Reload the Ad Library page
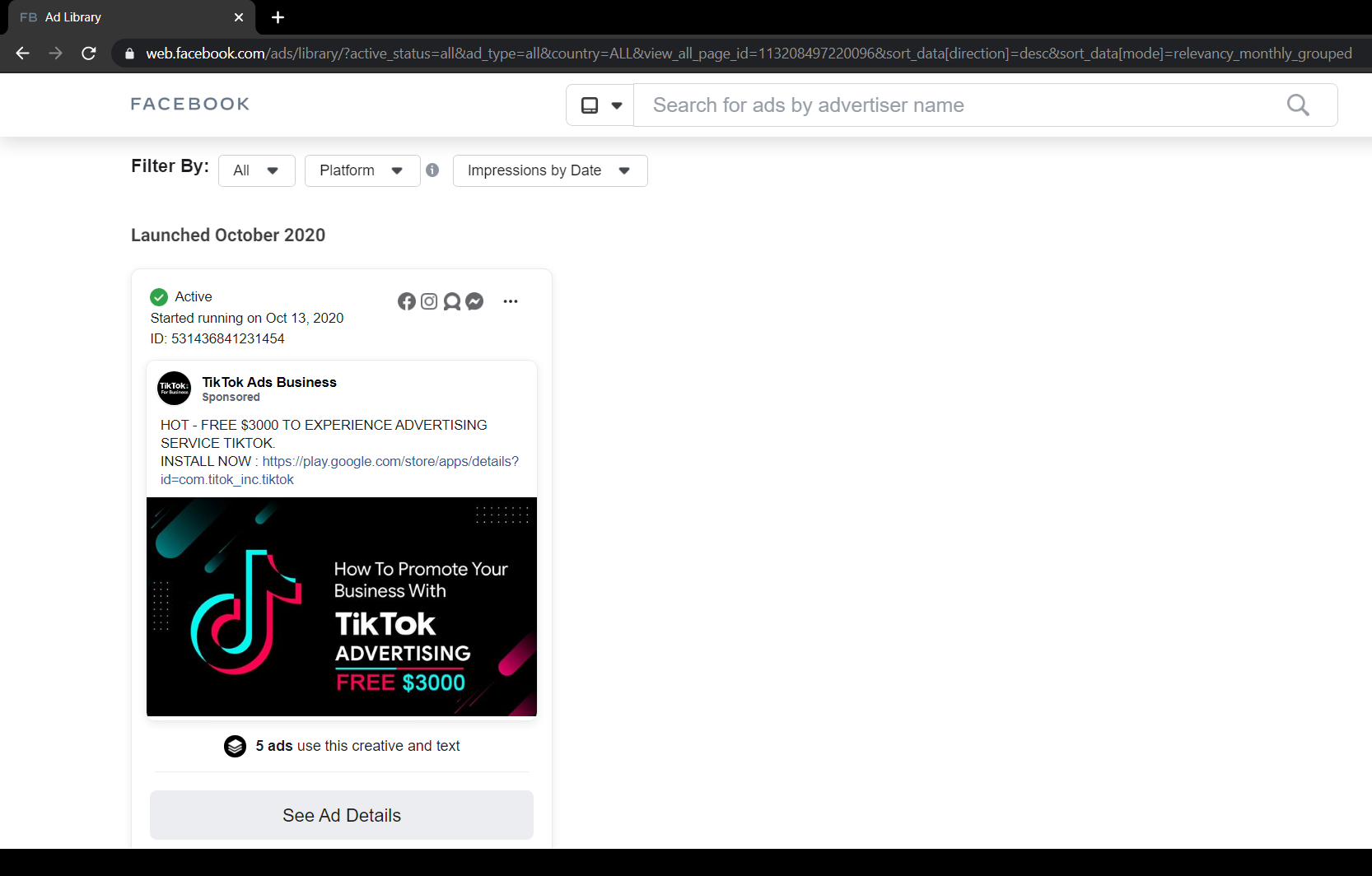 coord(89,54)
